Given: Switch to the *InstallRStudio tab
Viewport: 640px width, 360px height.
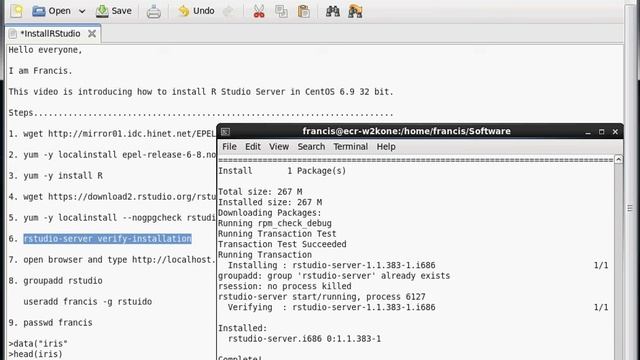Looking at the screenshot, I should coord(51,33).
